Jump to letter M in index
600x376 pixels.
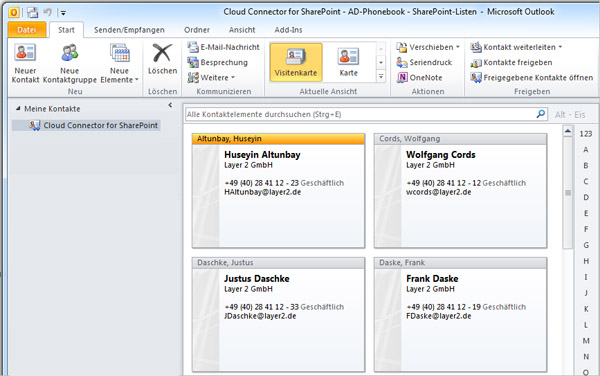pyautogui.click(x=586, y=340)
